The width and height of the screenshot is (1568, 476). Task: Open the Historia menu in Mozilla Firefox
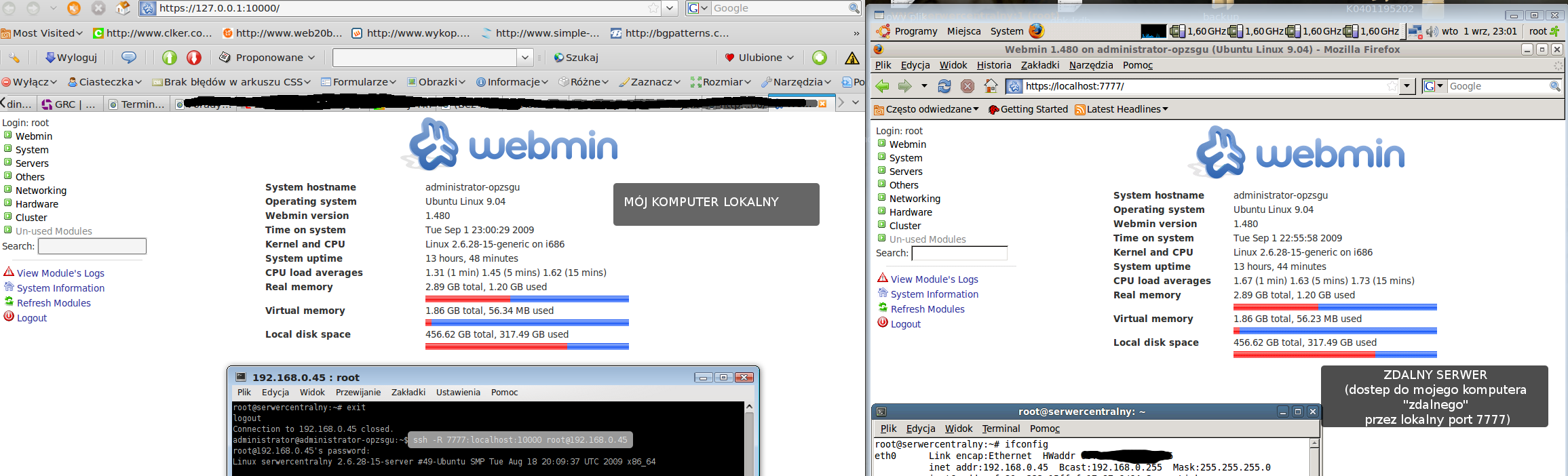[994, 65]
